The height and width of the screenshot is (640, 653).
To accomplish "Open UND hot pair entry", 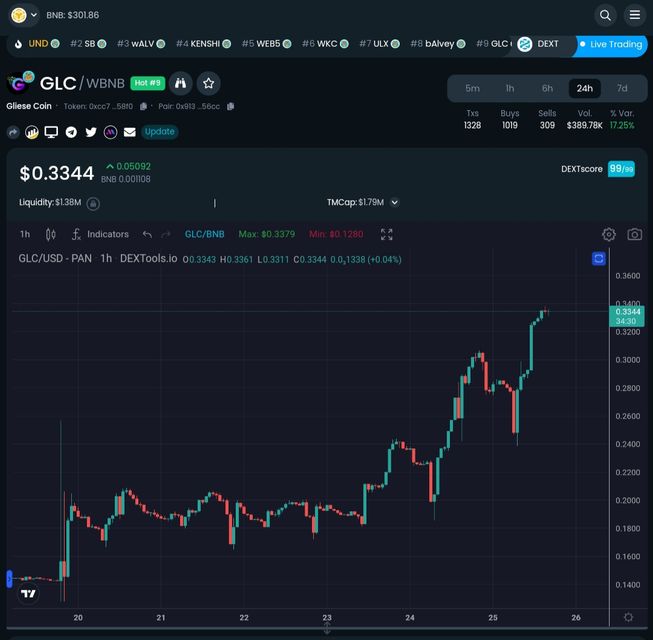I will [37, 44].
